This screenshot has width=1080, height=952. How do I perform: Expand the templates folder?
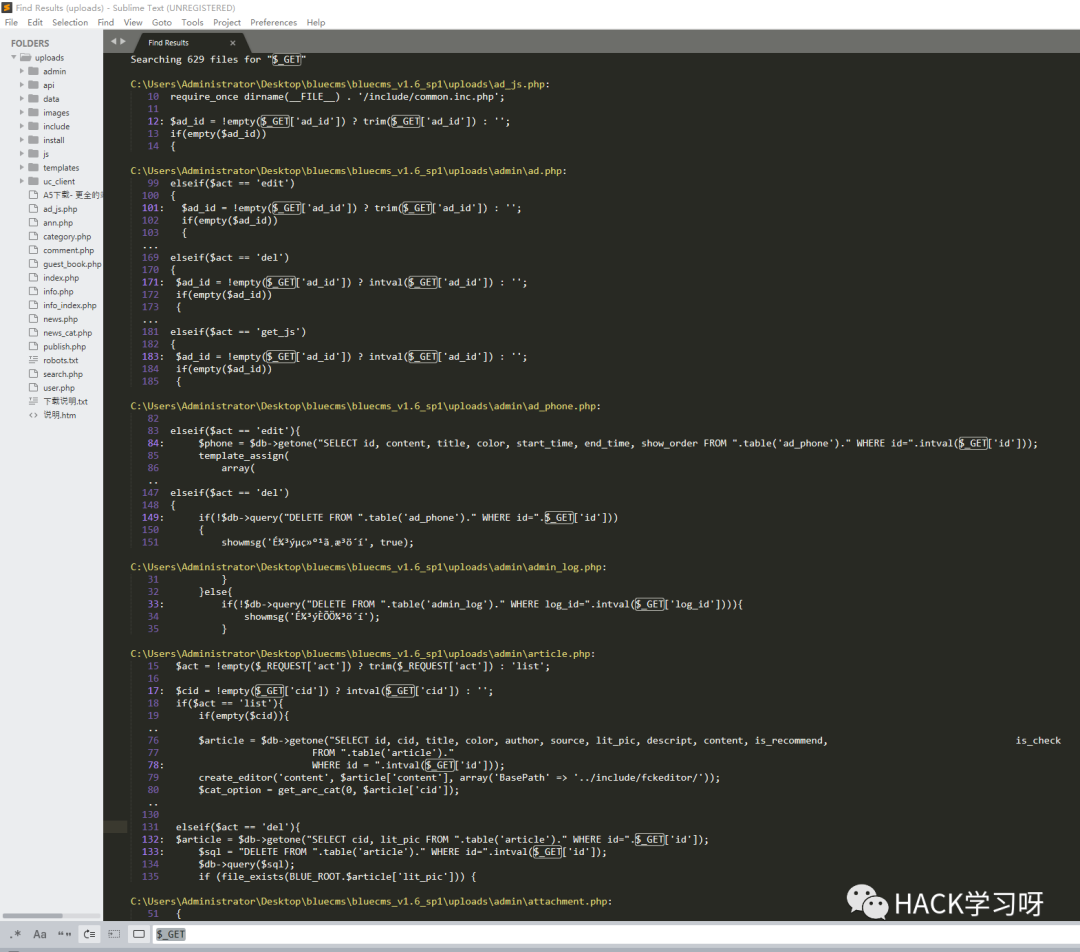21,167
